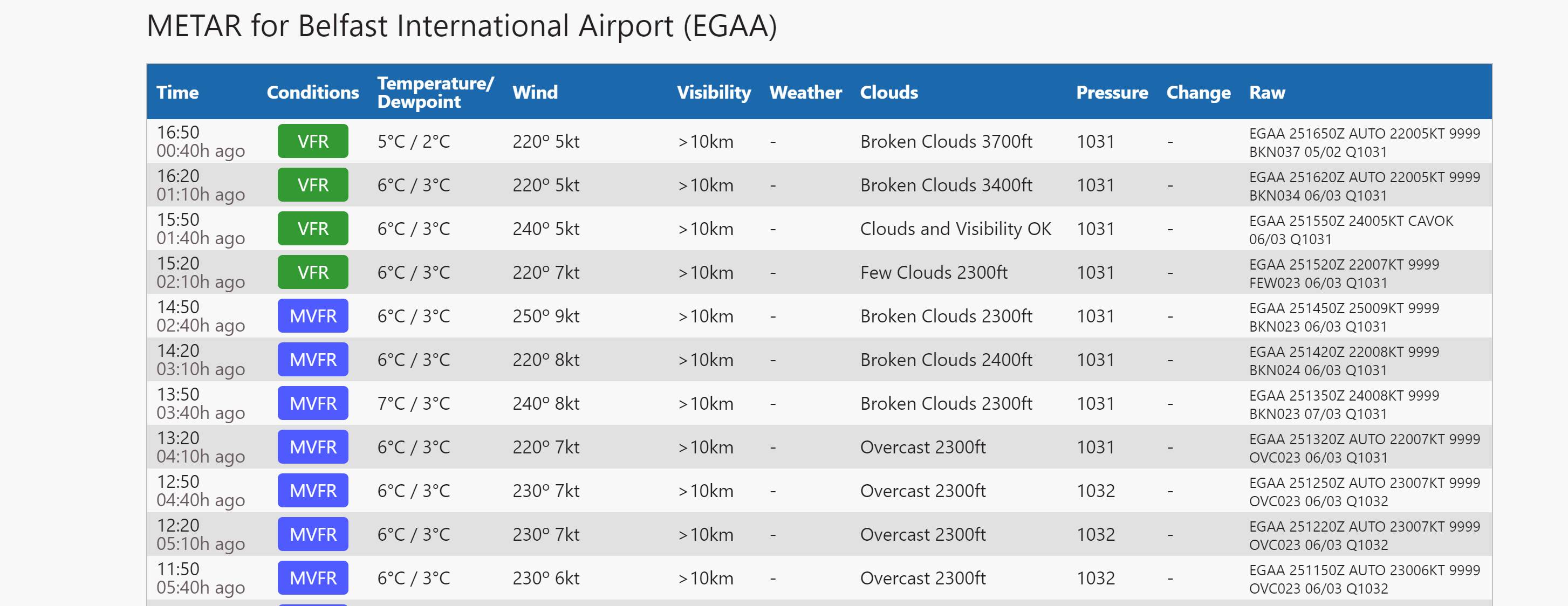
Task: Click the raw METAR containing CAVOK
Action: pos(1351,230)
